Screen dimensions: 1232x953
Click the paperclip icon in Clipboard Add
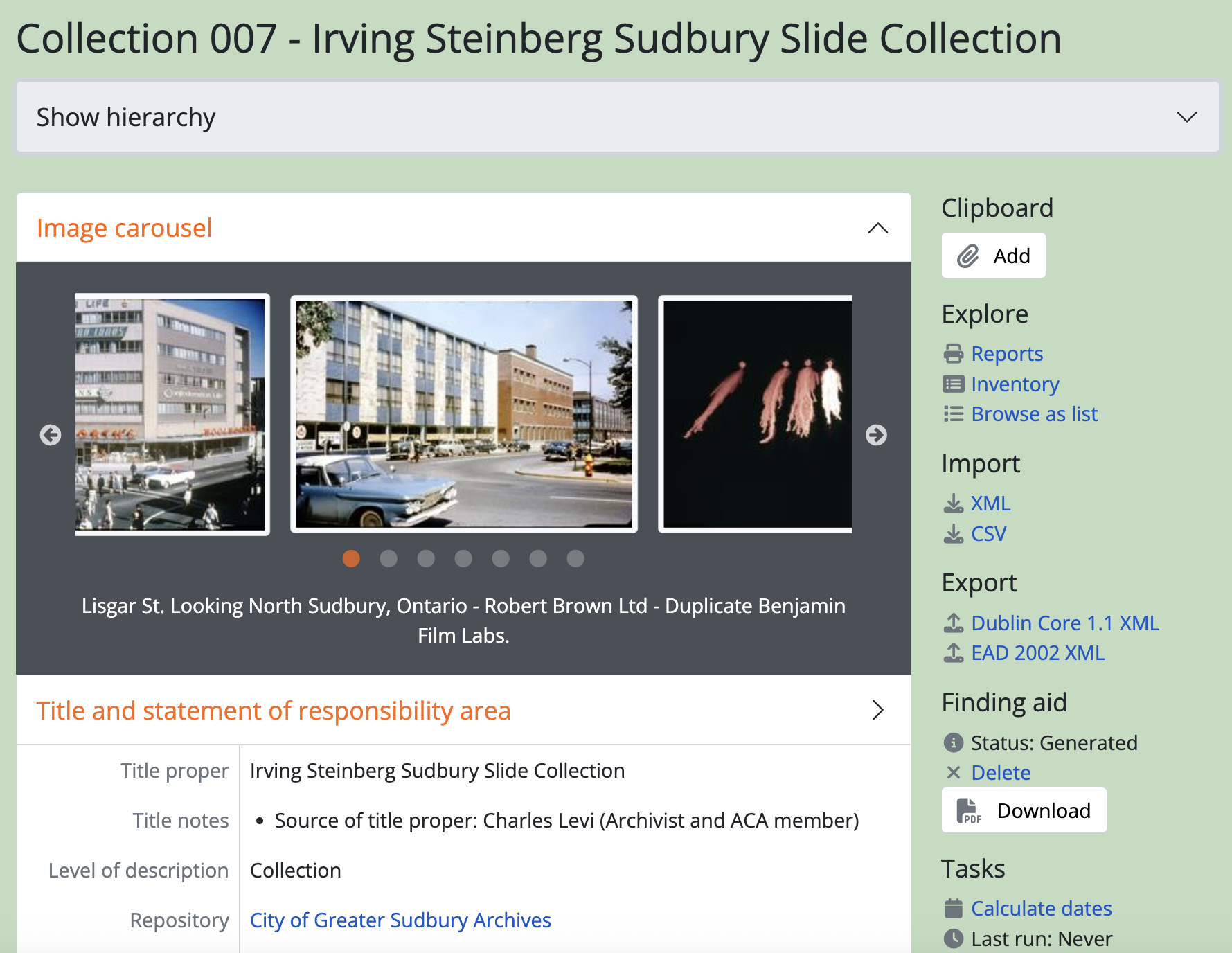(967, 256)
